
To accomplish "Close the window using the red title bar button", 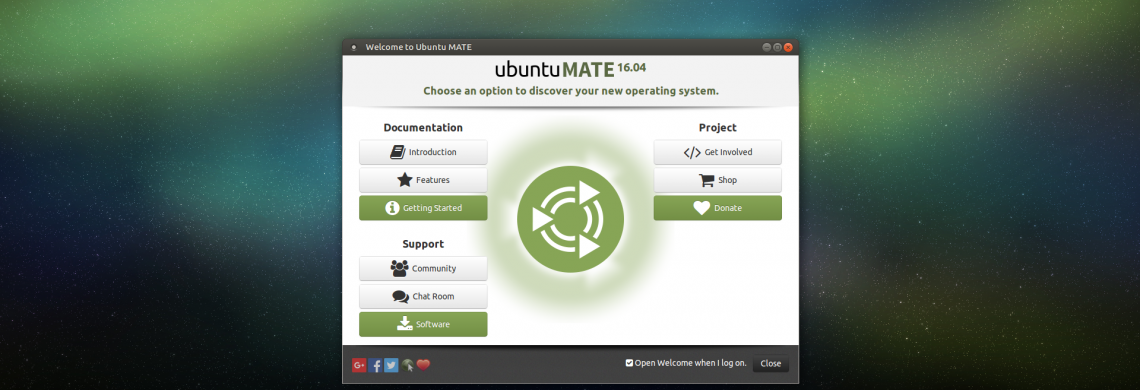I will [787, 47].
